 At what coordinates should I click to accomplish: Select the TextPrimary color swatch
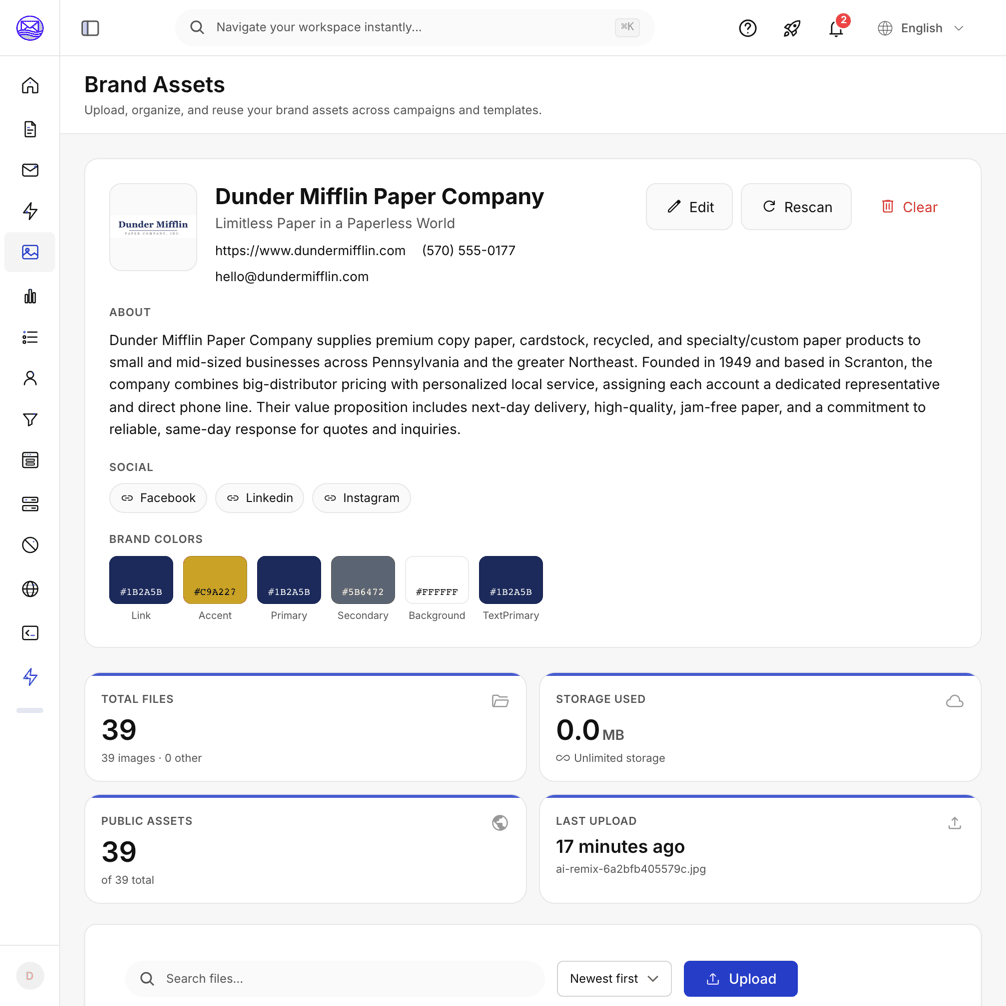coord(511,580)
